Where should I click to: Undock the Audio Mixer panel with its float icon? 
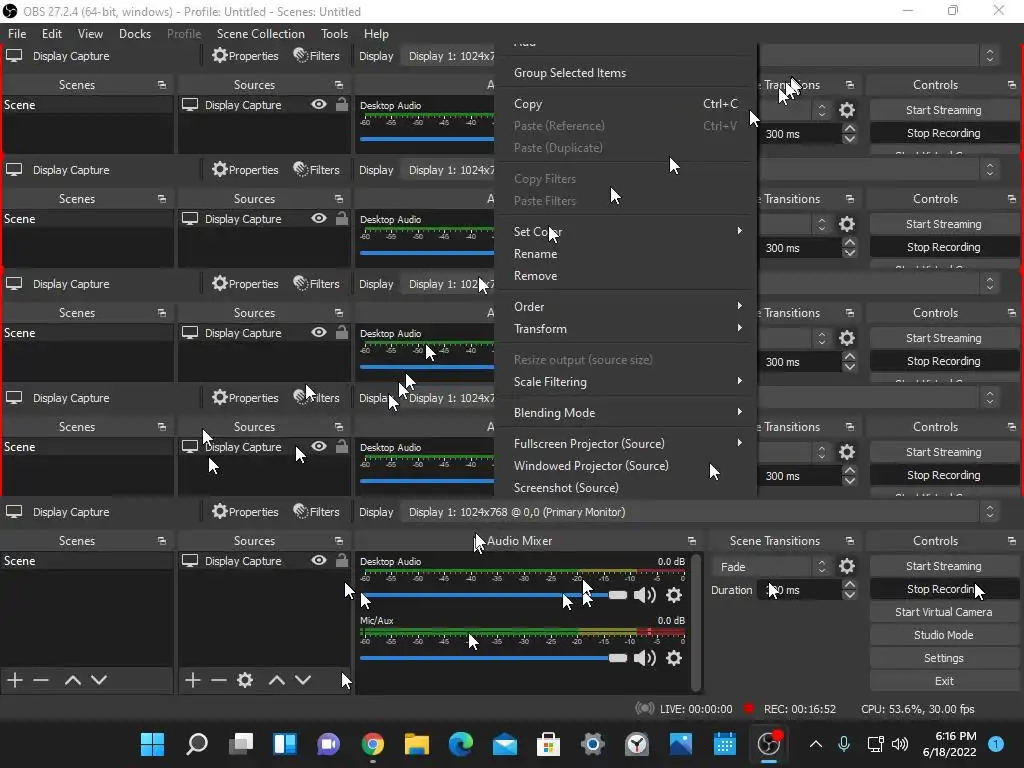click(x=692, y=541)
